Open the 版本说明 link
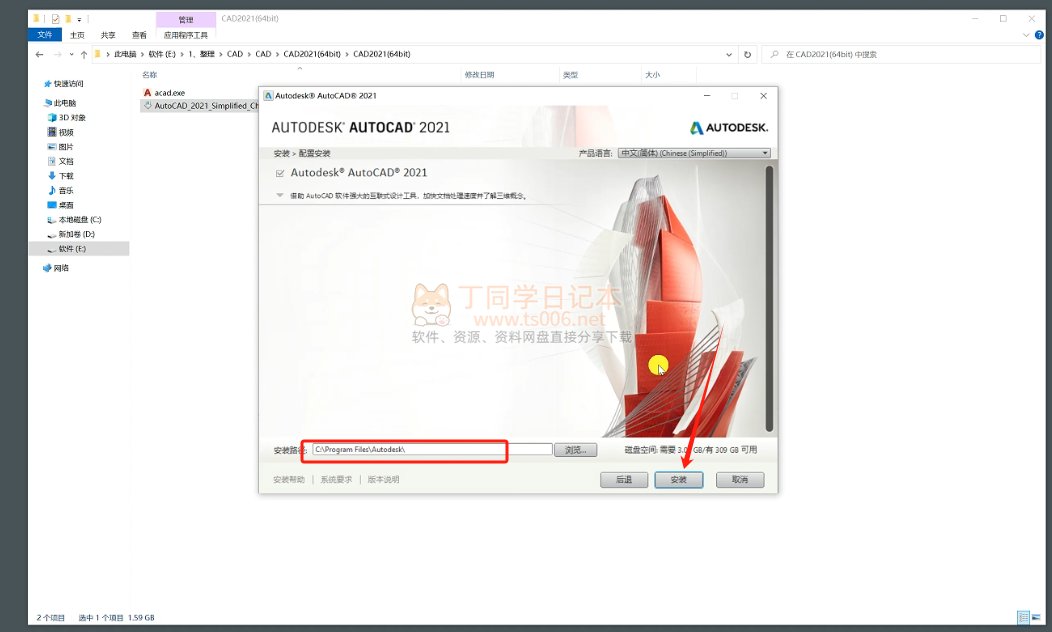Screen dimensions: 1052x632 pyautogui.click(x=383, y=480)
